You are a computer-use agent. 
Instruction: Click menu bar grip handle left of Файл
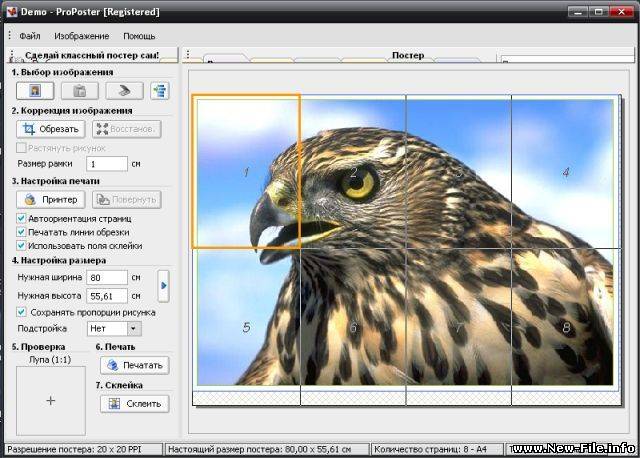pos(9,36)
